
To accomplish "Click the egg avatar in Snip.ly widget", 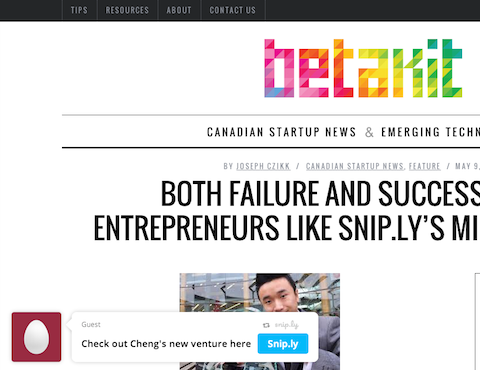I will click(36, 337).
